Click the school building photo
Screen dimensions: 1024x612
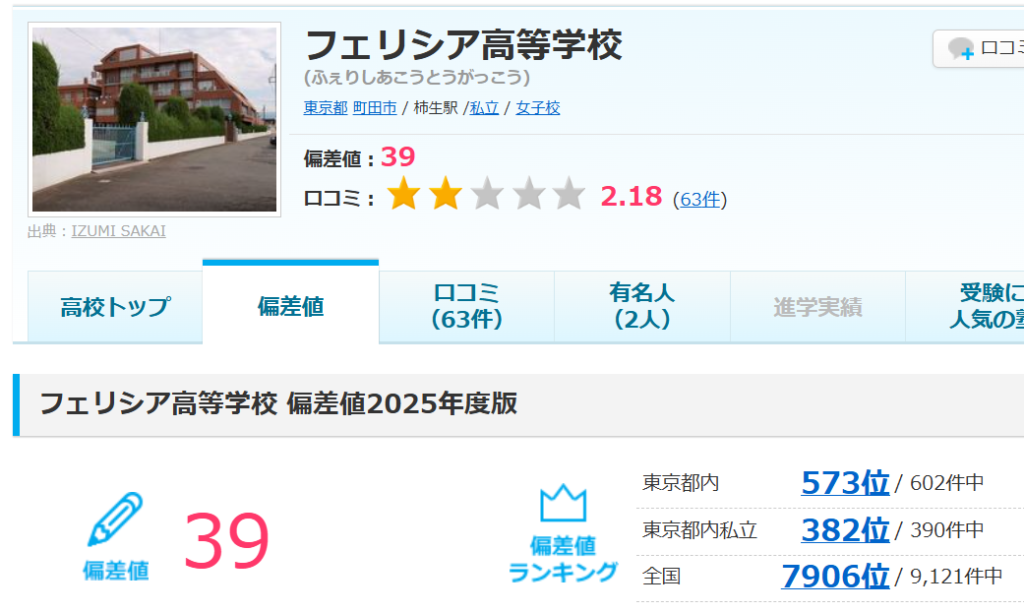(x=154, y=120)
